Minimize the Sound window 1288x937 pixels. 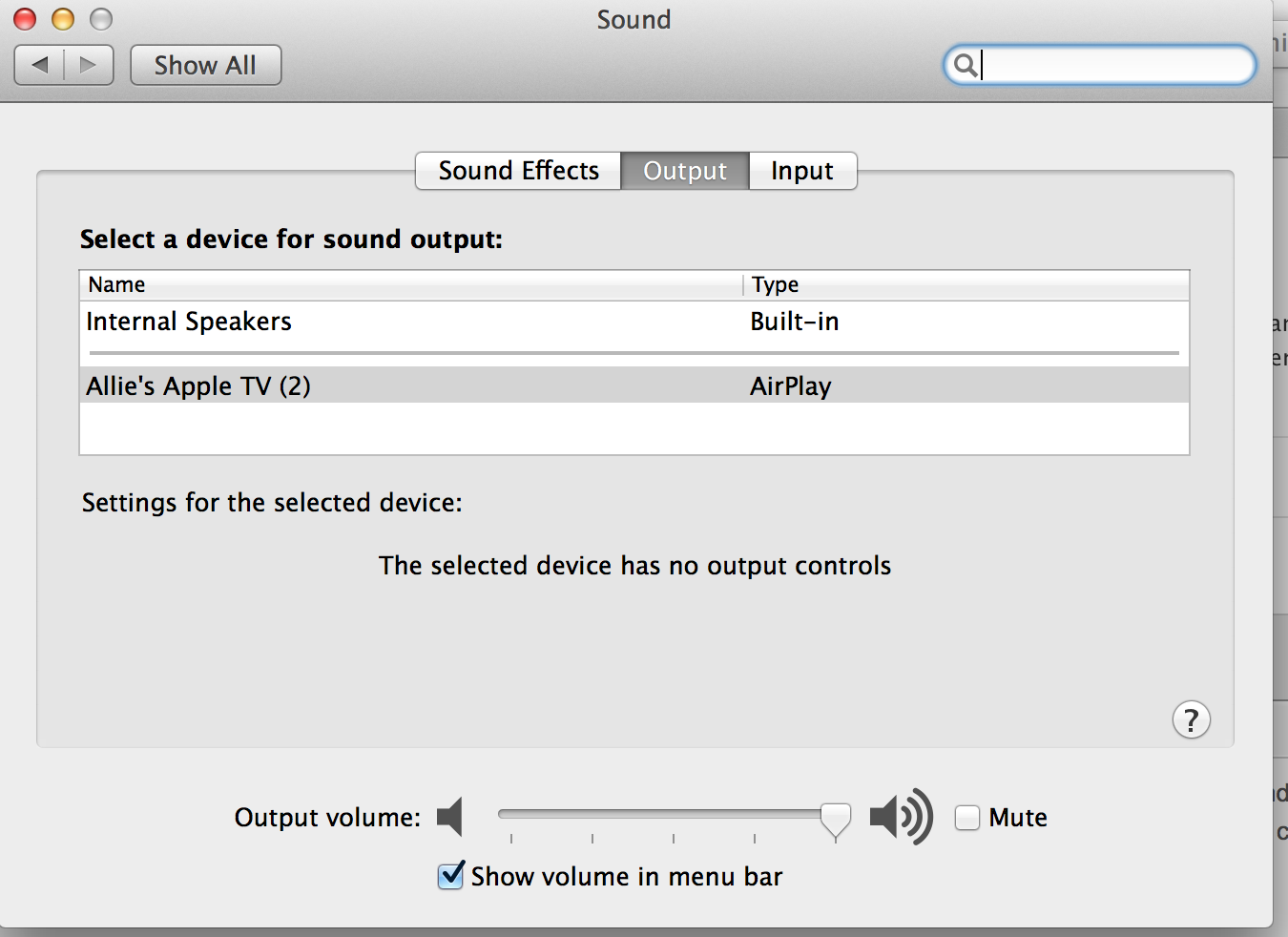click(x=63, y=19)
